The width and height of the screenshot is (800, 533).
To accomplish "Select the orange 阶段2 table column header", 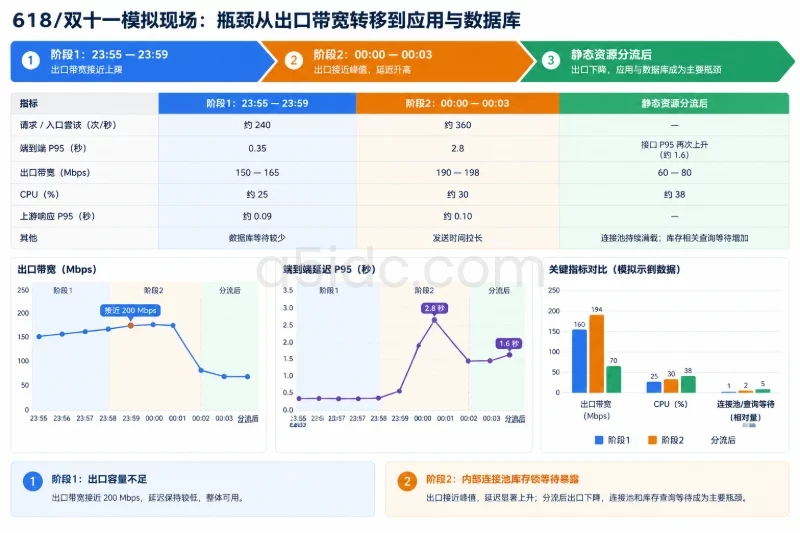I will (458, 103).
